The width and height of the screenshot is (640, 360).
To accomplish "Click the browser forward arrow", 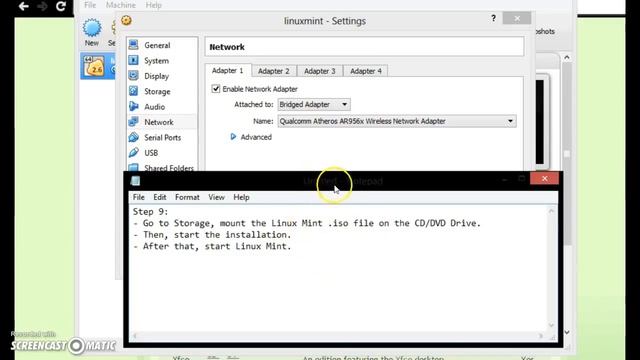I will 42,6.
